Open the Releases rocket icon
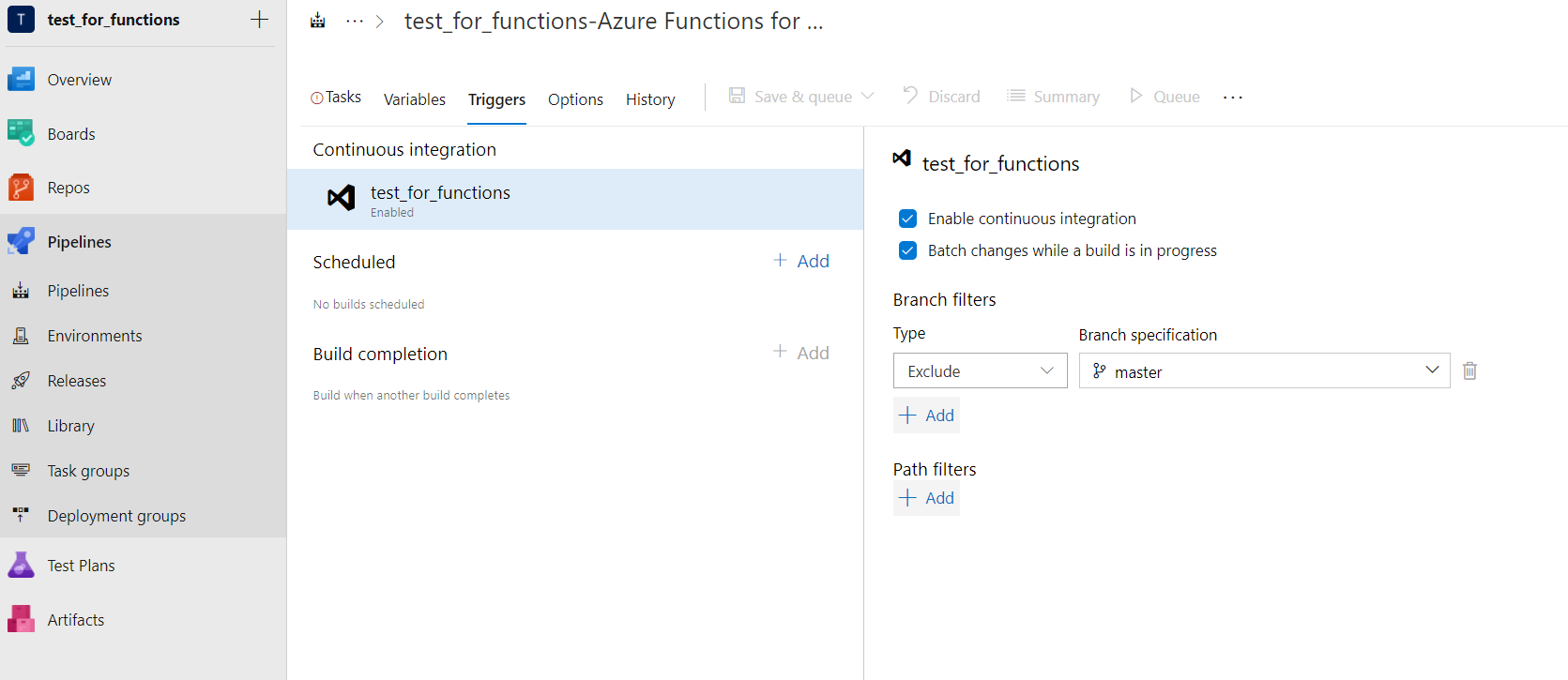1568x680 pixels. coord(21,381)
